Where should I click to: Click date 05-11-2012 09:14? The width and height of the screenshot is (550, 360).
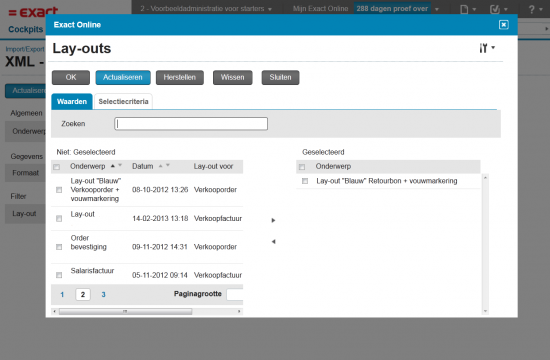pyautogui.click(x=160, y=275)
